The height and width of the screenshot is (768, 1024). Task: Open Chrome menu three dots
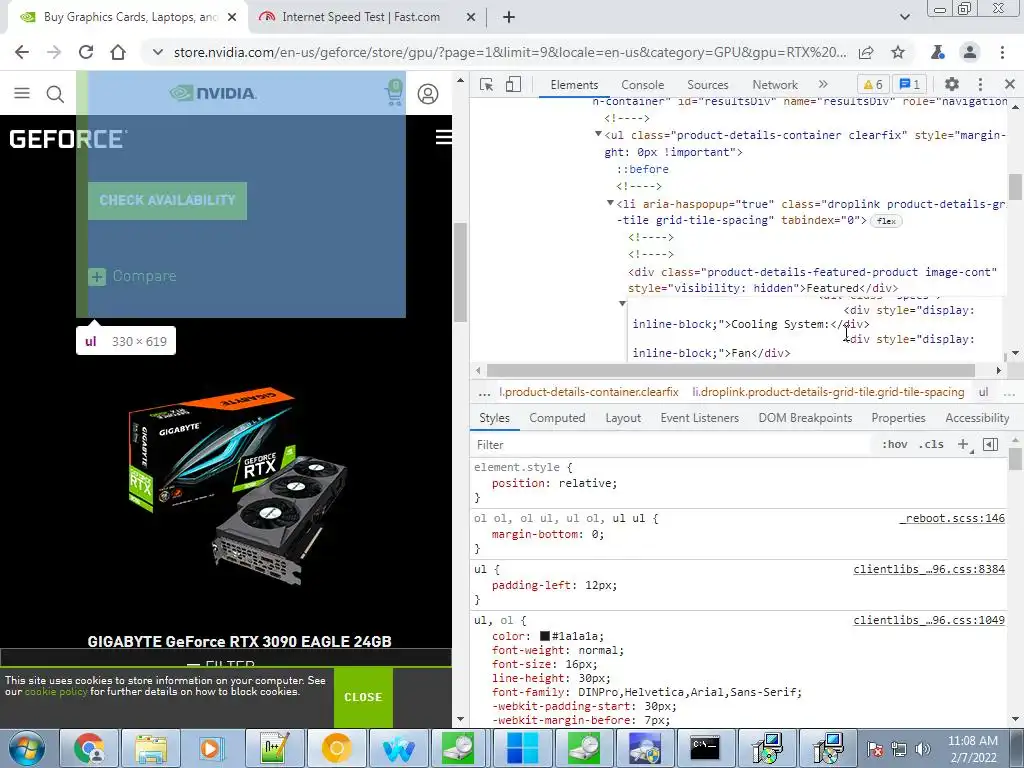(x=1002, y=52)
